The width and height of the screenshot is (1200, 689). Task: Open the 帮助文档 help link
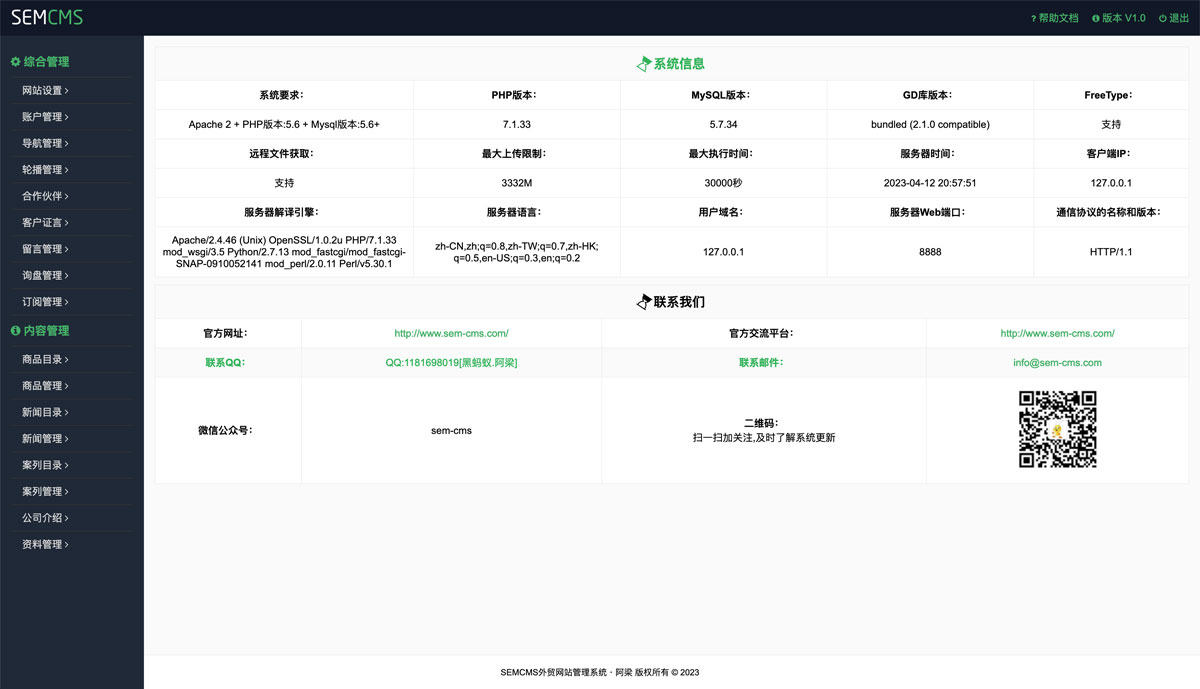[x=1057, y=18]
